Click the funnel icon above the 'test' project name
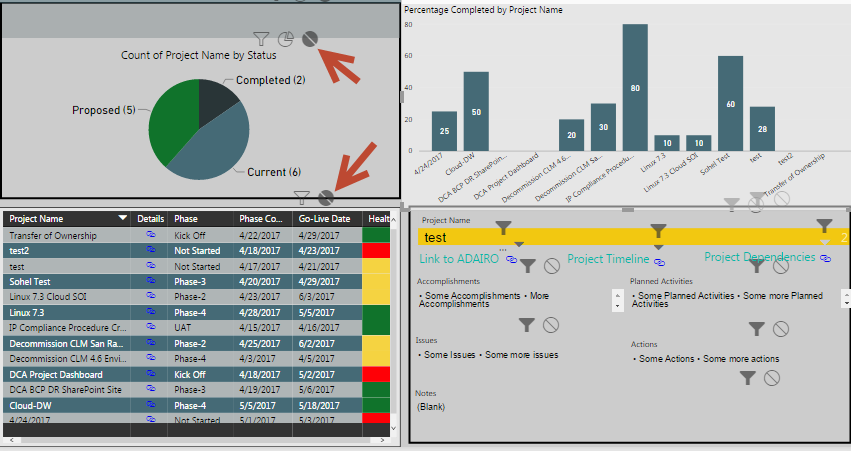851x451 pixels. point(504,228)
